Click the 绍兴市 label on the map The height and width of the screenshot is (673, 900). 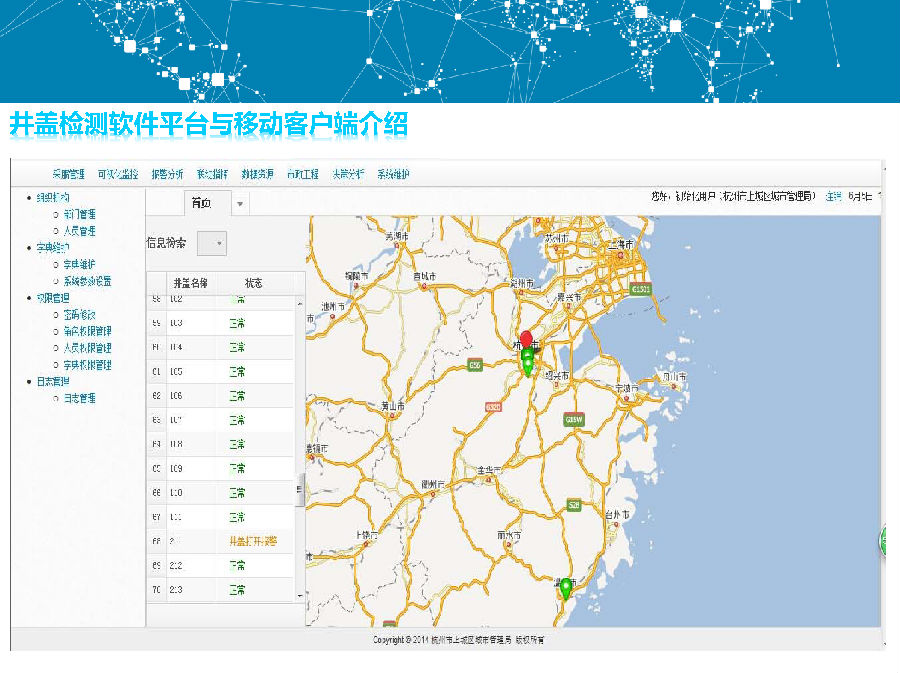pyautogui.click(x=557, y=375)
